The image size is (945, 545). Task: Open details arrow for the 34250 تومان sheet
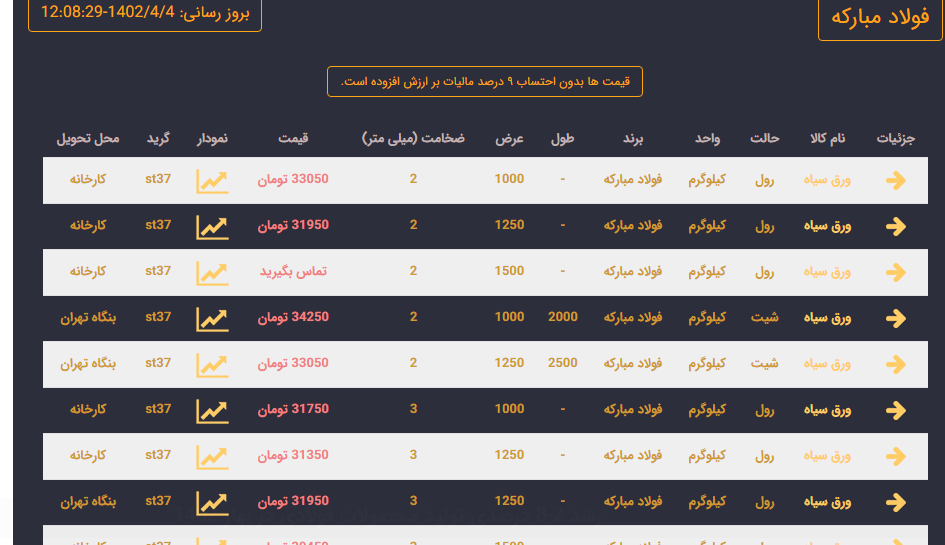(x=896, y=318)
